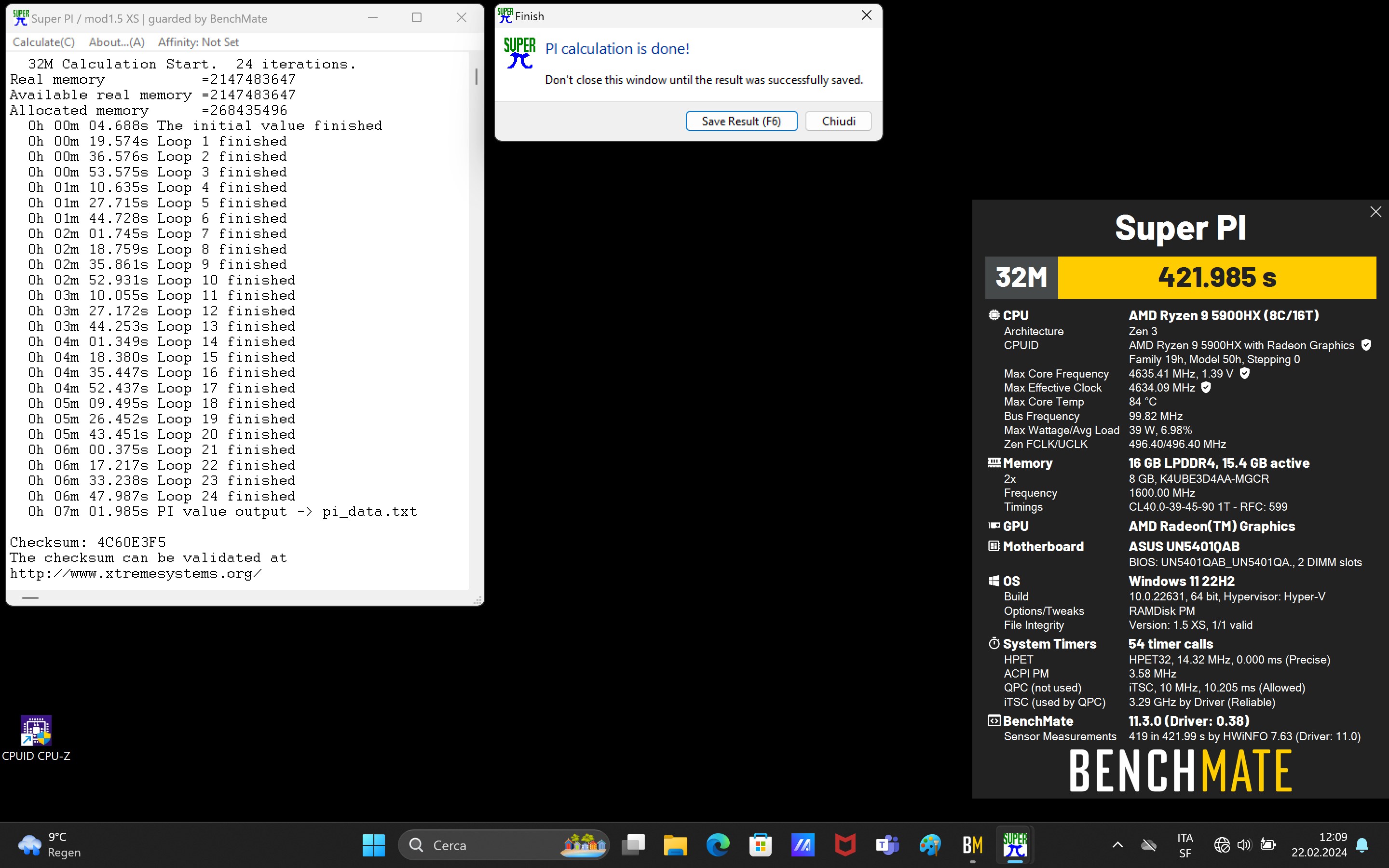Click the 32M Calculation Start line
This screenshot has width=1389, height=868.
pyautogui.click(x=191, y=64)
